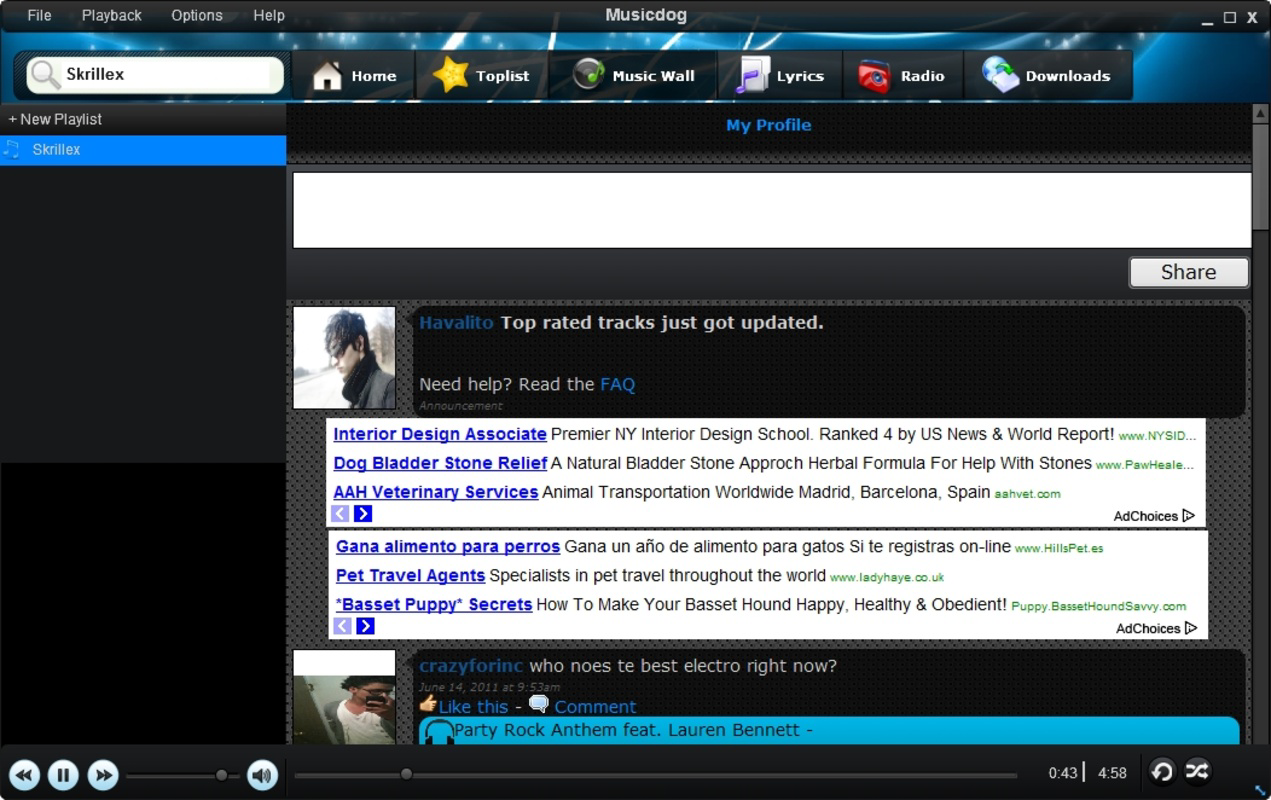
Task: Show next ads in first ad block
Action: coord(363,513)
